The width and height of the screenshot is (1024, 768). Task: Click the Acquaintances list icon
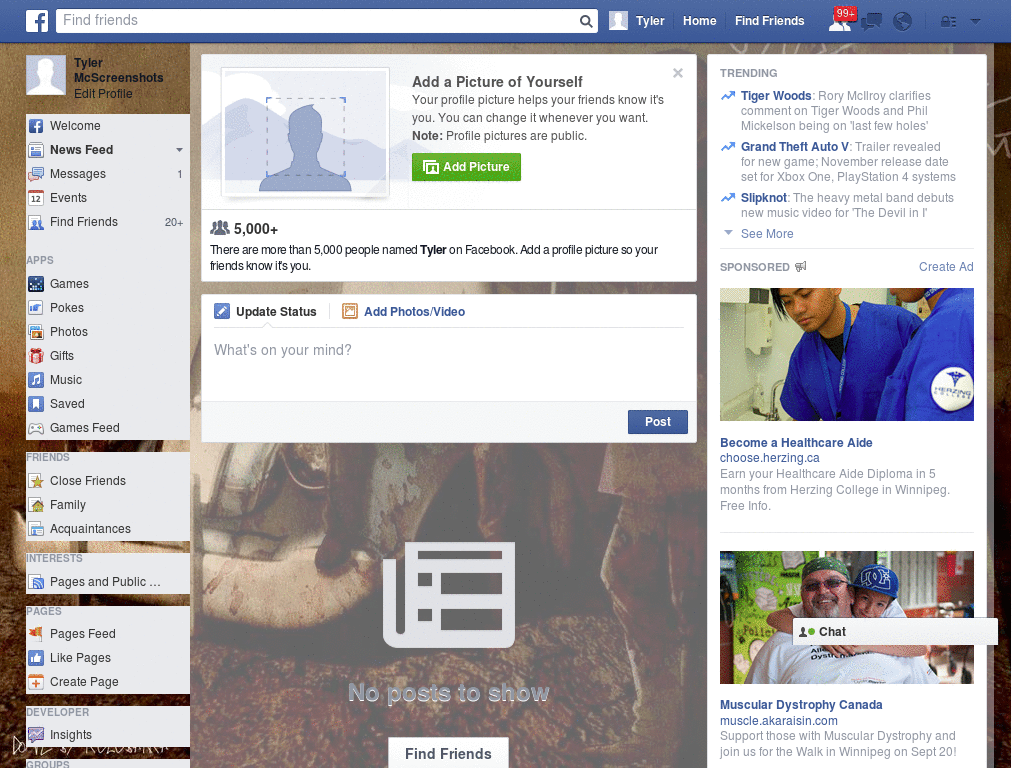36,529
